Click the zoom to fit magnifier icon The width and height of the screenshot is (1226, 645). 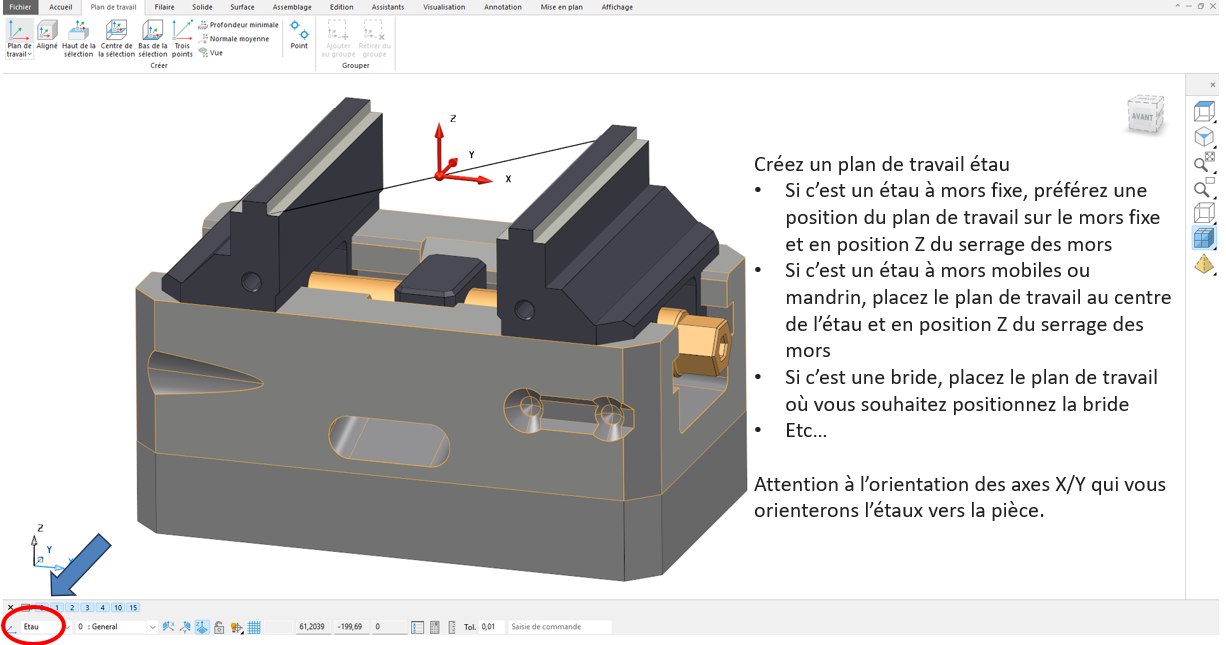(x=1204, y=162)
